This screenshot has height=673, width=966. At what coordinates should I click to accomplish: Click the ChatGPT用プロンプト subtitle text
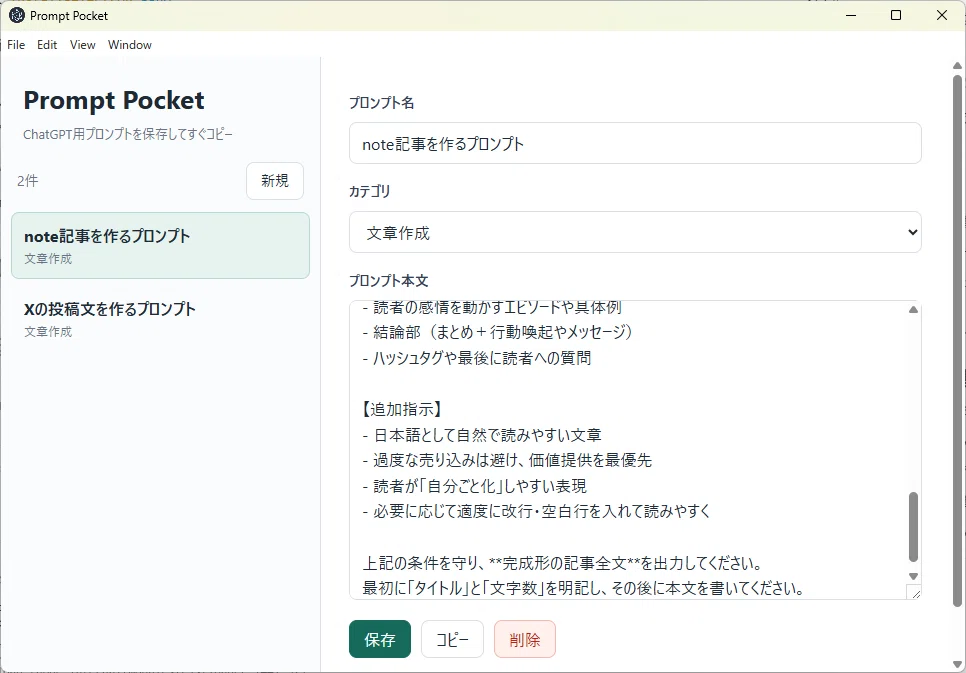(x=128, y=134)
